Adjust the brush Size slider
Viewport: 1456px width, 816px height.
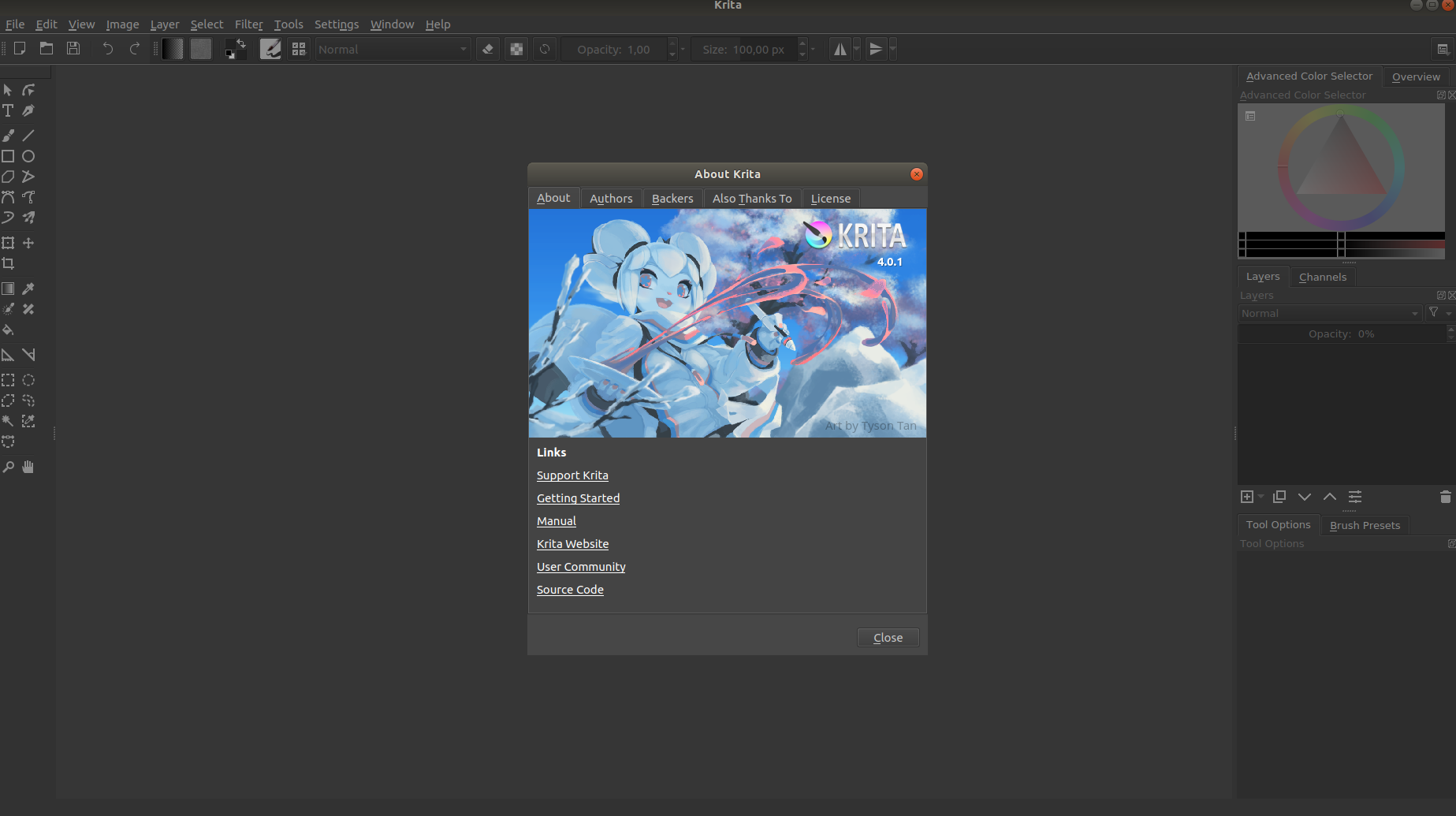(x=744, y=49)
